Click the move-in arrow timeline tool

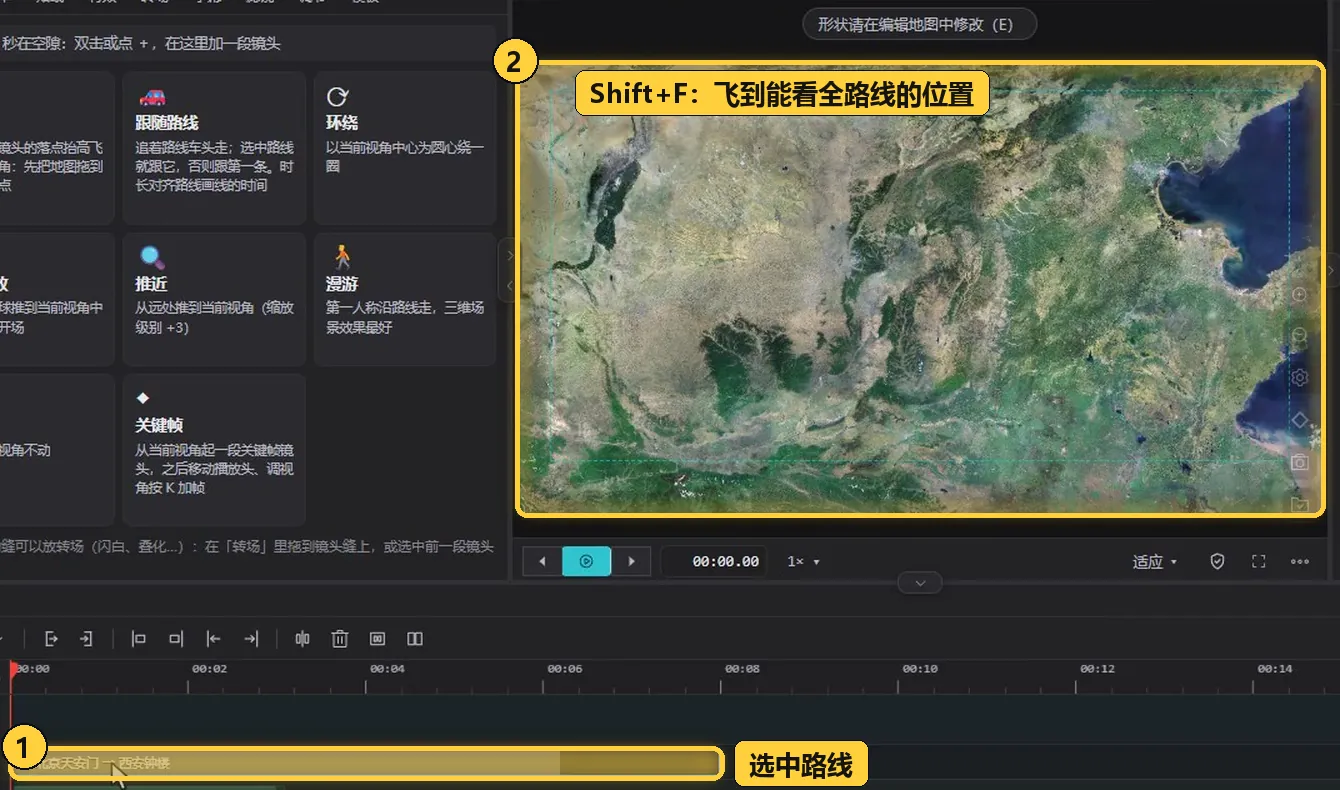[87, 639]
